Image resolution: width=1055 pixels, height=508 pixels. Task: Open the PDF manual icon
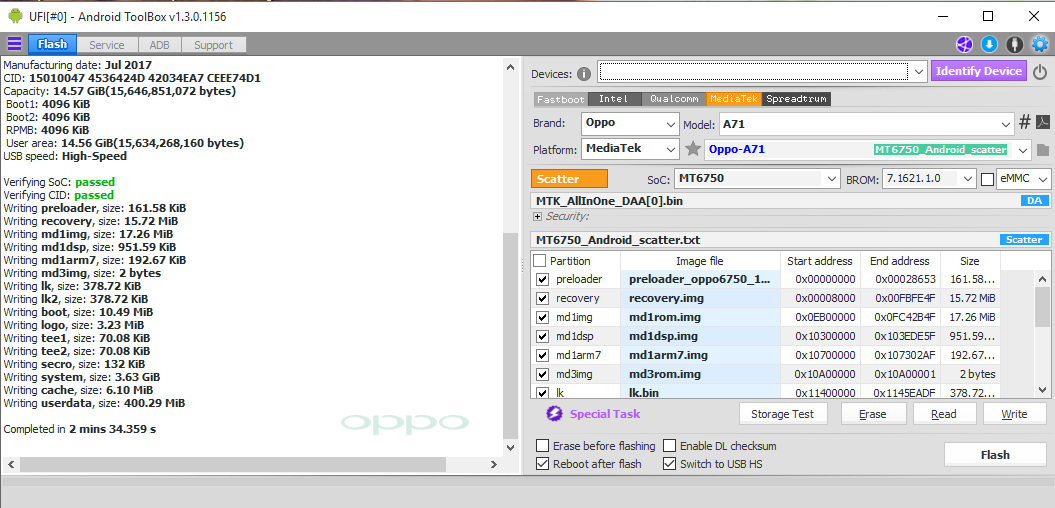pos(1042,122)
